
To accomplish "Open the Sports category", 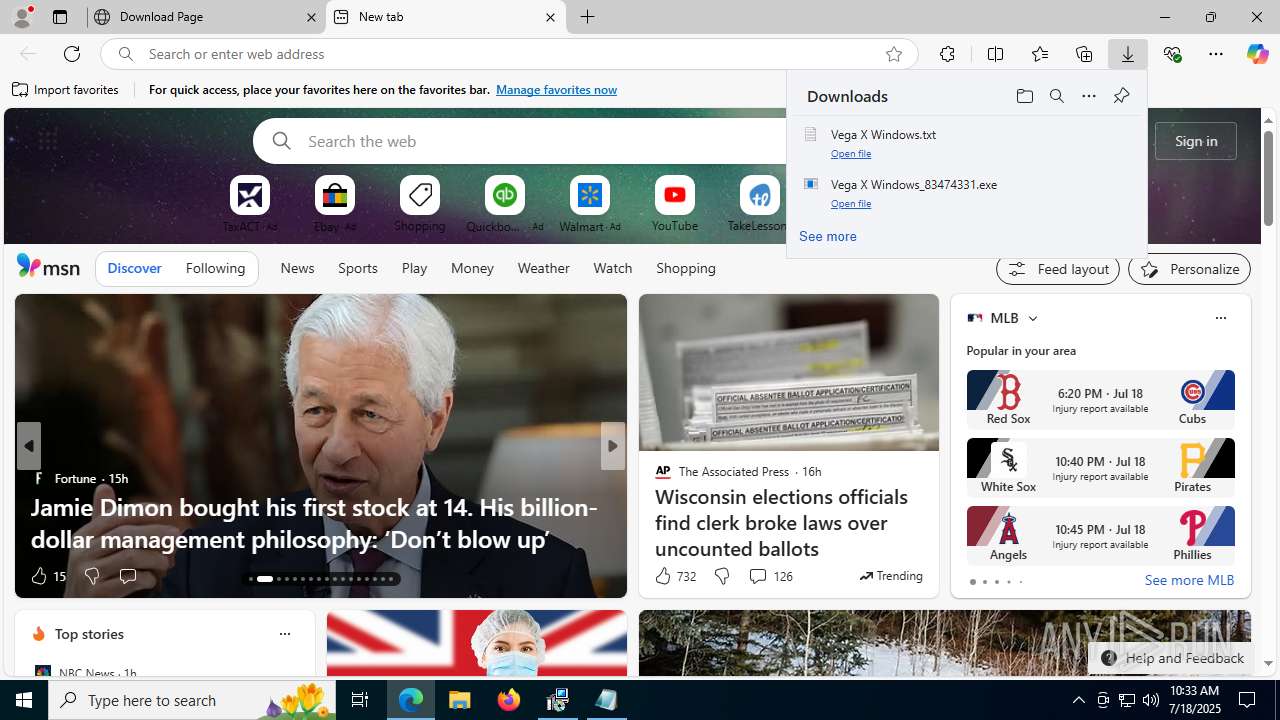I will 357,268.
